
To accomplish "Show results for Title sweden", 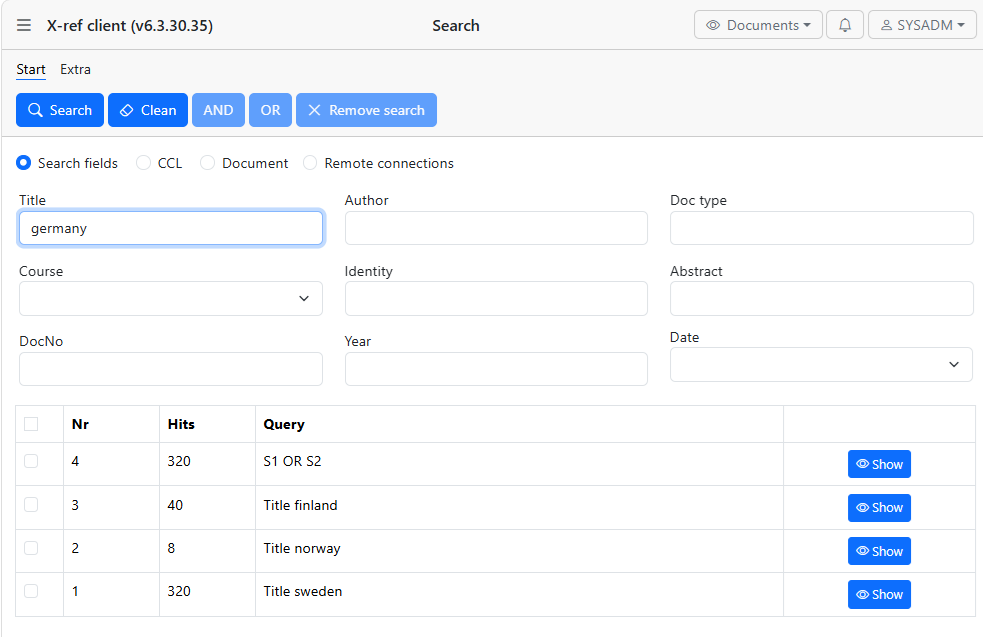I will pyautogui.click(x=879, y=594).
